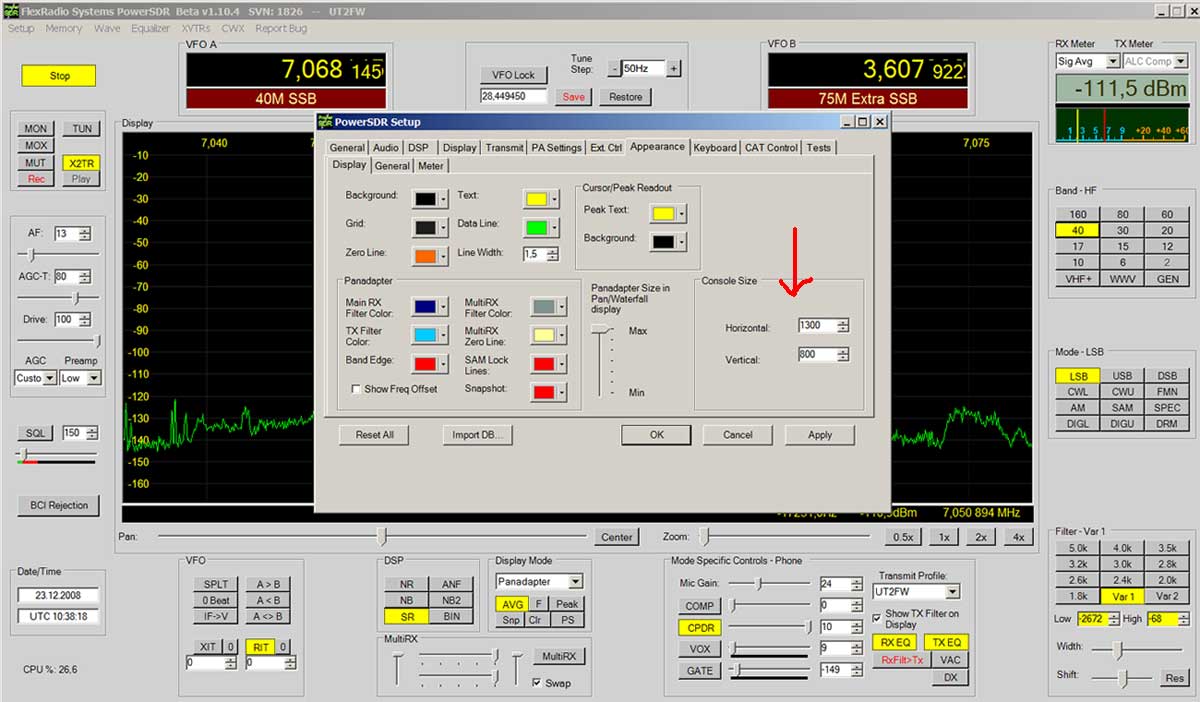This screenshot has height=702, width=1200.
Task: Click the 2x zoom button
Action: pos(980,537)
